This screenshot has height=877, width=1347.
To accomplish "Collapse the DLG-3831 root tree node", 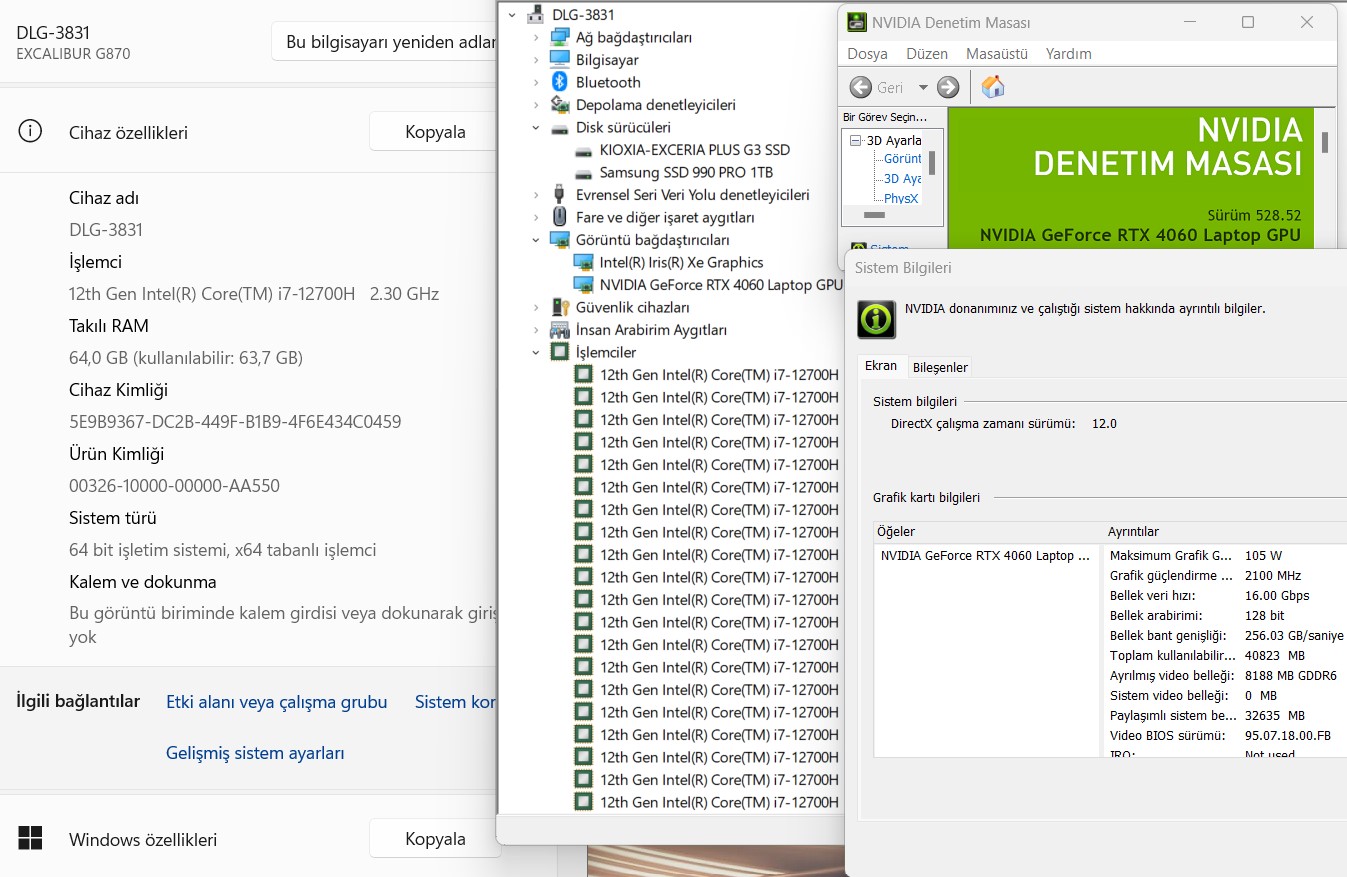I will pyautogui.click(x=512, y=15).
